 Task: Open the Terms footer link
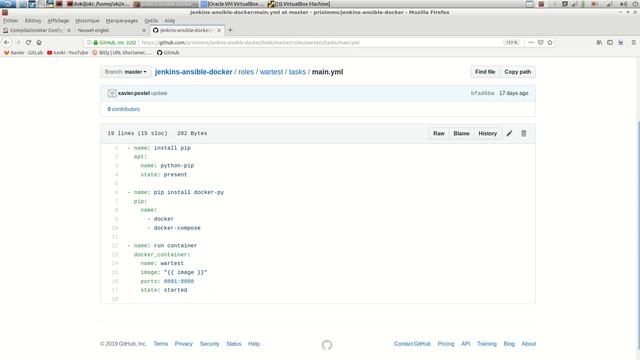click(161, 344)
